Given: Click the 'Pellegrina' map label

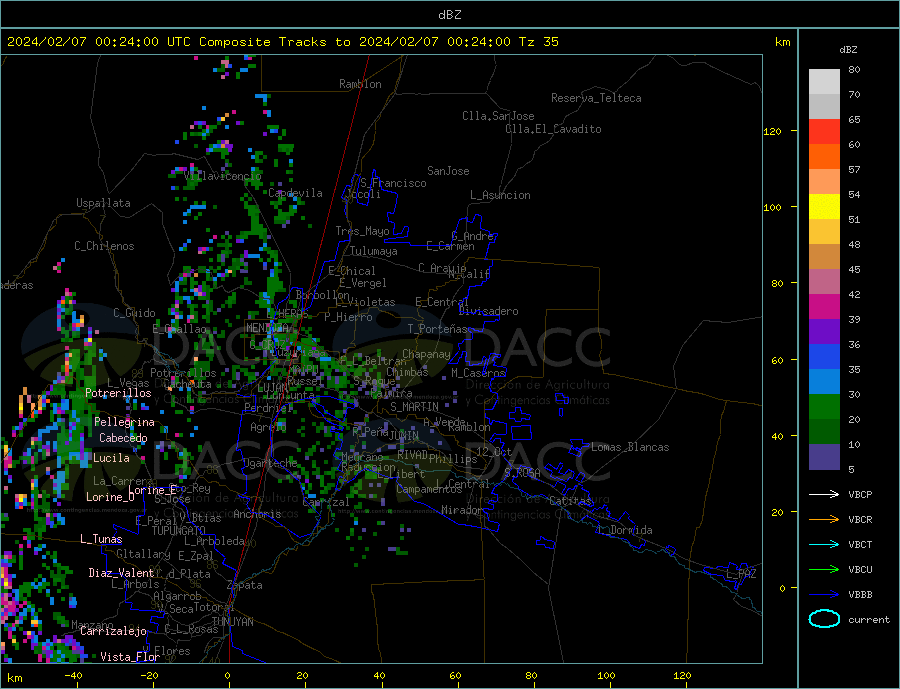Looking at the screenshot, I should pos(125,422).
